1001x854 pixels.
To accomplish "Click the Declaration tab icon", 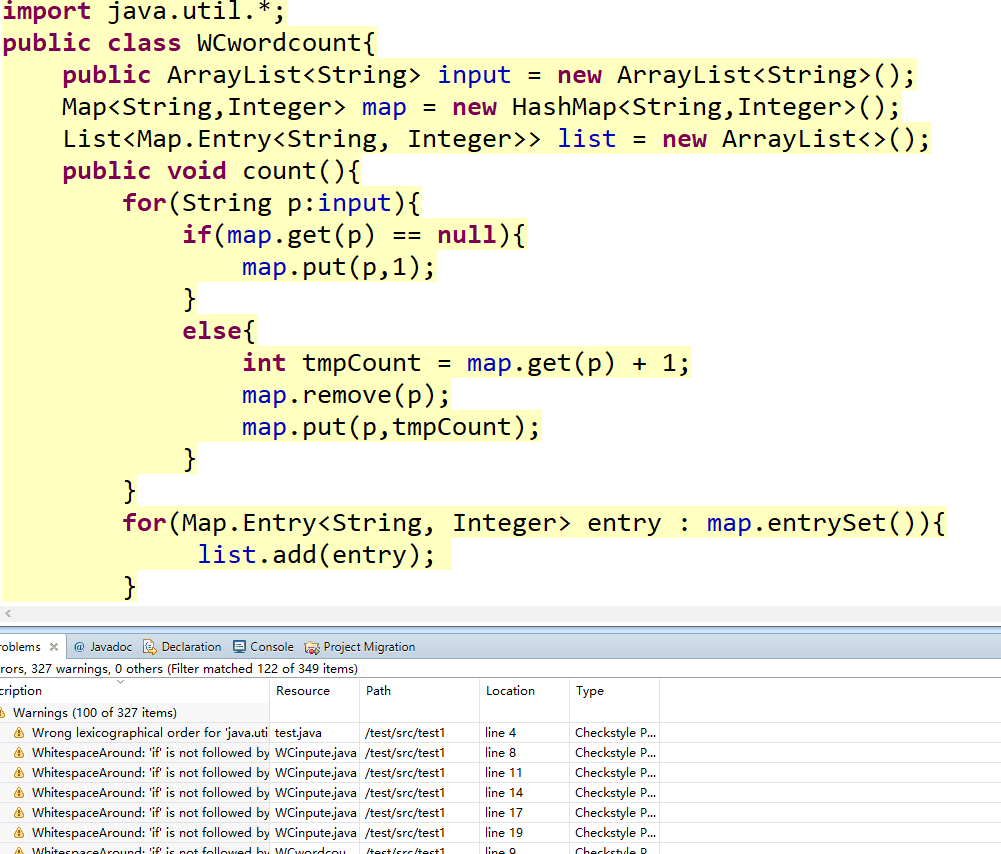I will (x=149, y=647).
